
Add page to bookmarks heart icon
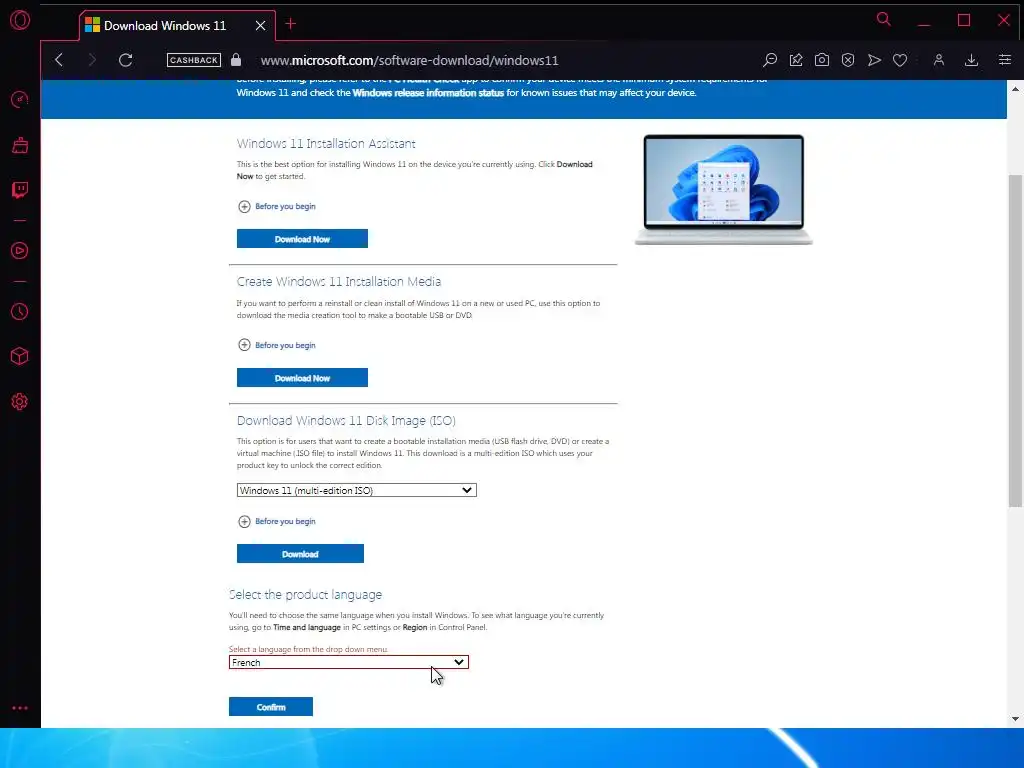pyautogui.click(x=900, y=60)
